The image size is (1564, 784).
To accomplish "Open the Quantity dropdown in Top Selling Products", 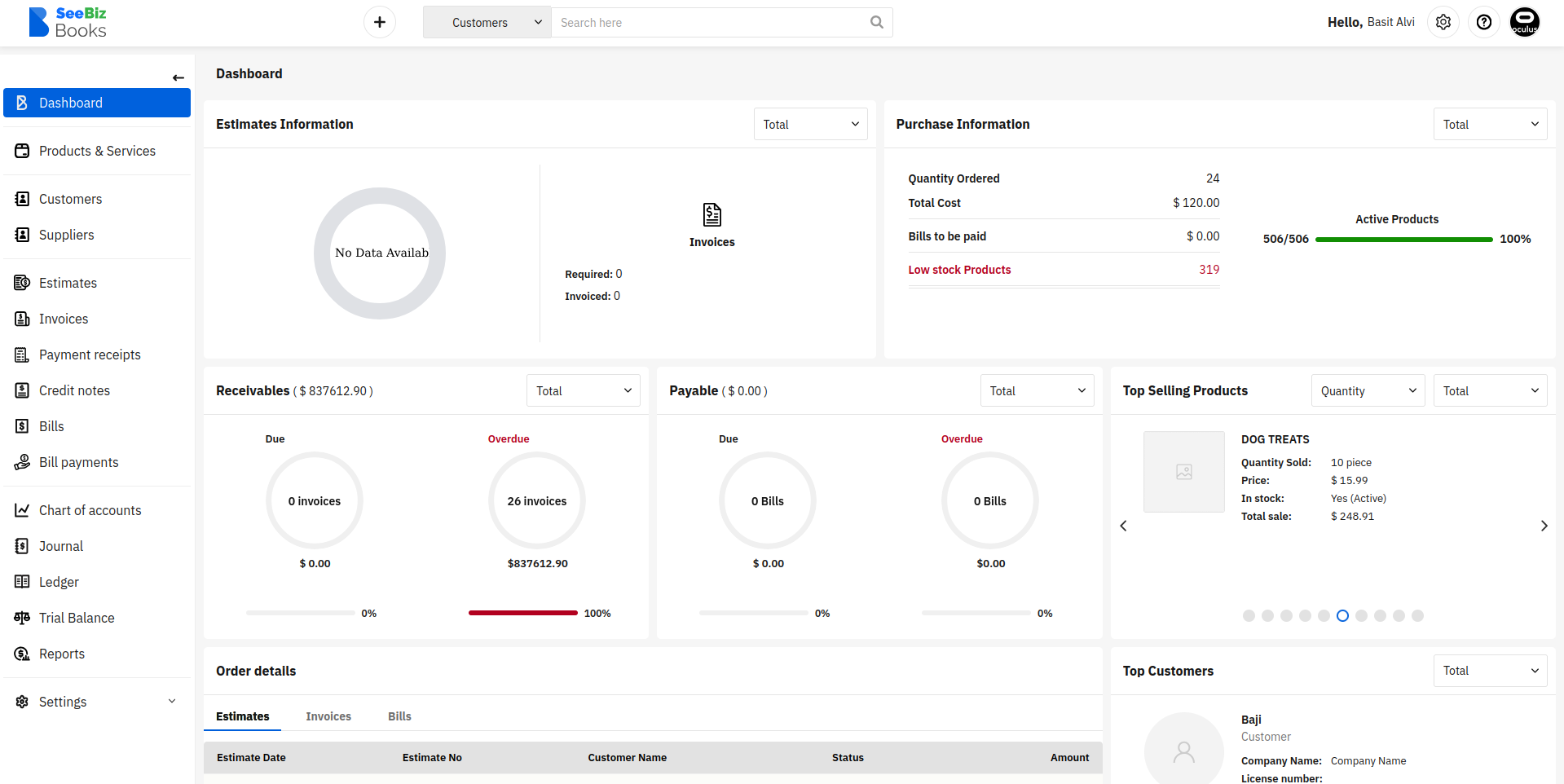I will click(1368, 391).
